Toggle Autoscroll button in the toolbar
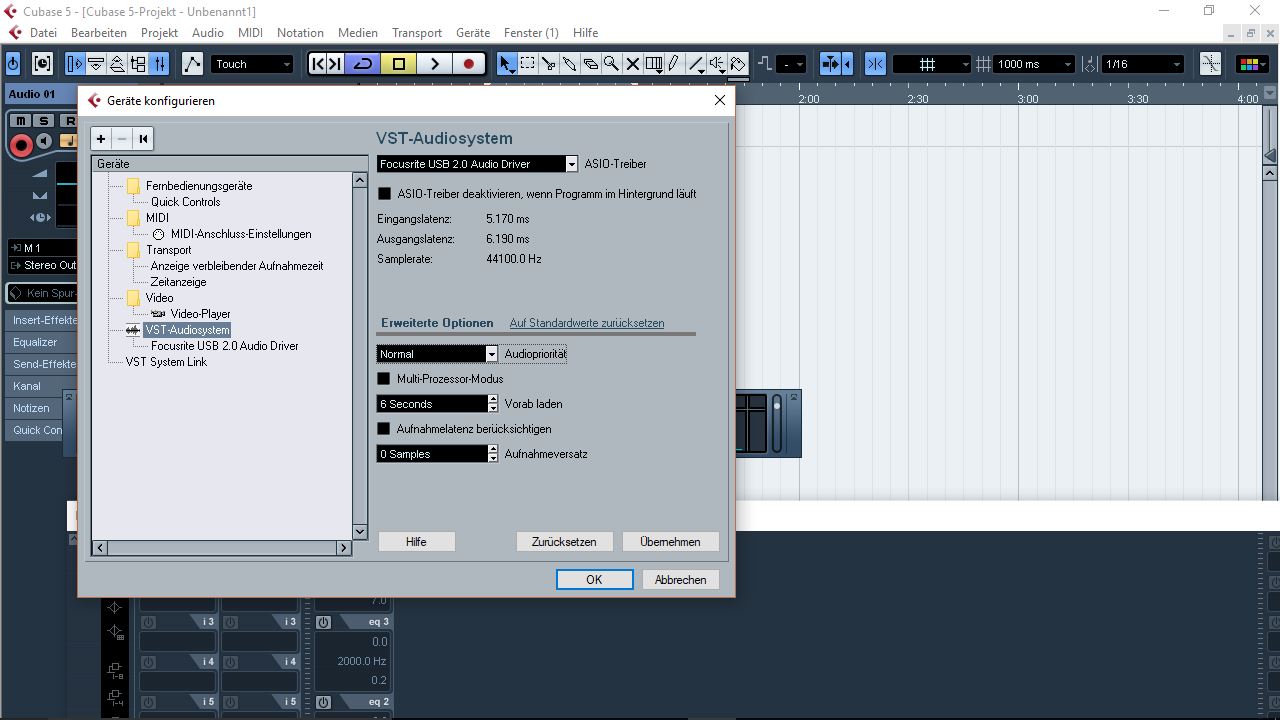1280x720 pixels. coord(830,64)
